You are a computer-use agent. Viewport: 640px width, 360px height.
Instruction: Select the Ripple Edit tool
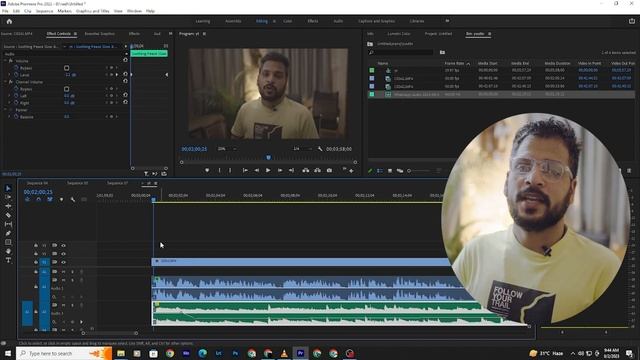pyautogui.click(x=8, y=206)
